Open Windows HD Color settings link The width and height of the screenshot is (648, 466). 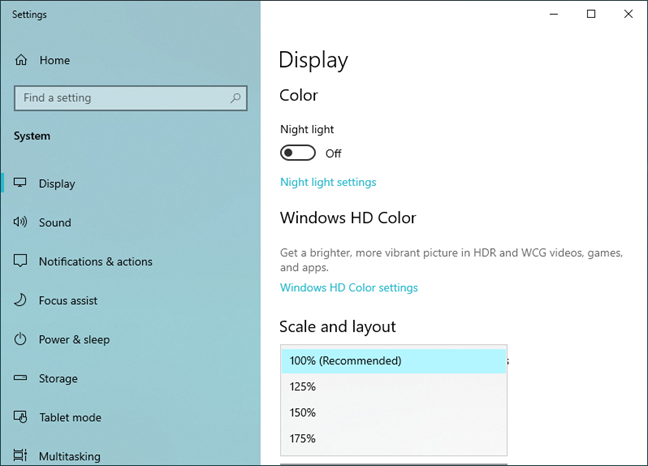coord(349,288)
